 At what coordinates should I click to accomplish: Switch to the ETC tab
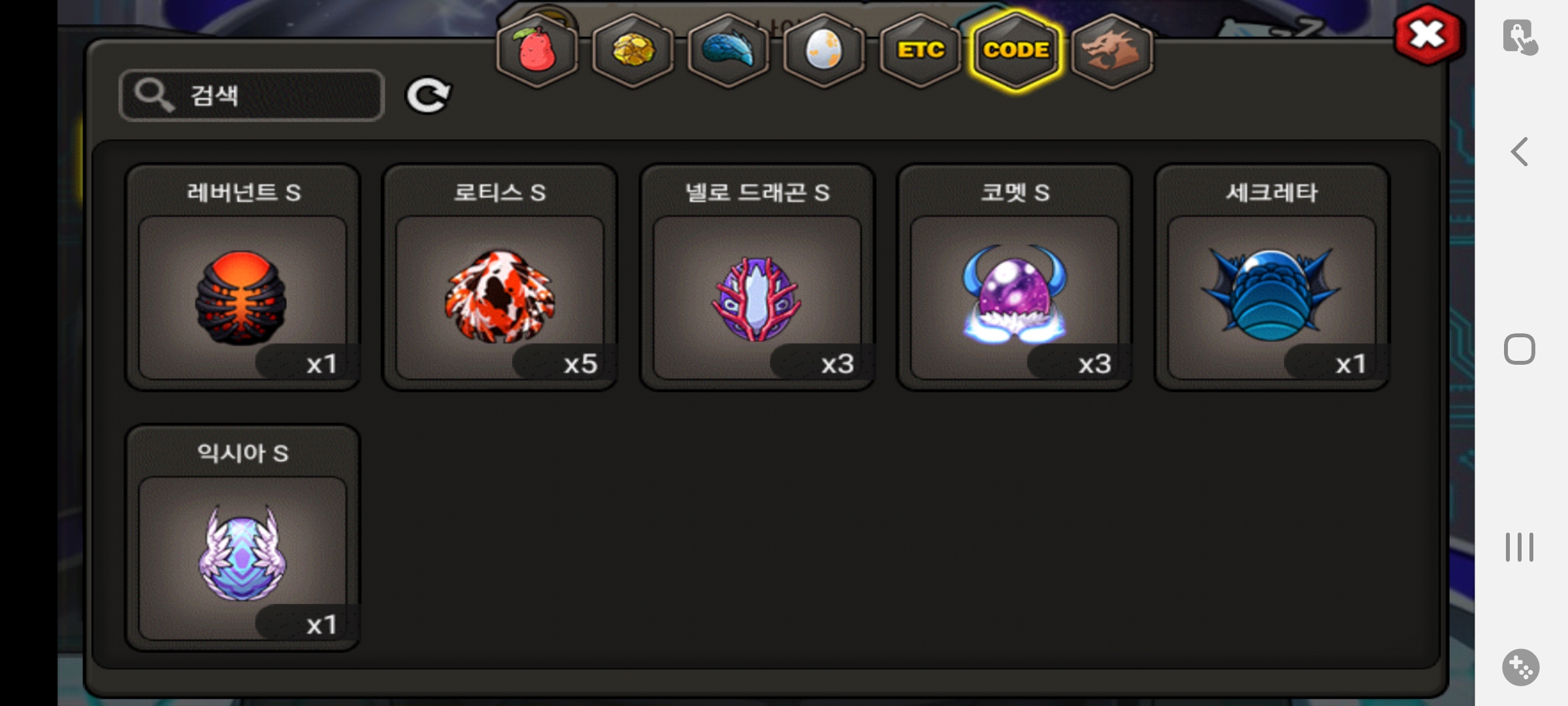[x=920, y=50]
